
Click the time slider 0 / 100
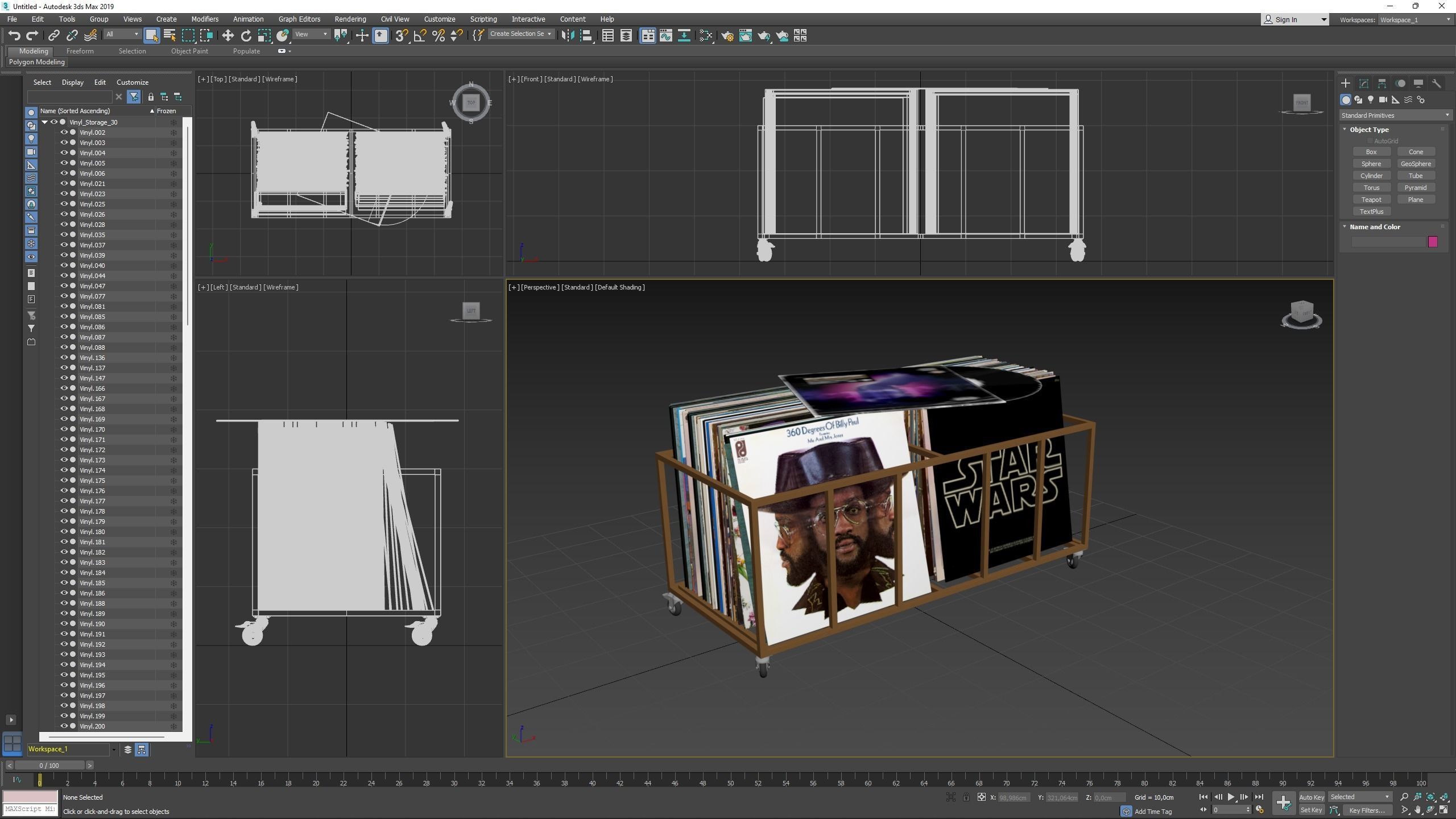(49, 766)
